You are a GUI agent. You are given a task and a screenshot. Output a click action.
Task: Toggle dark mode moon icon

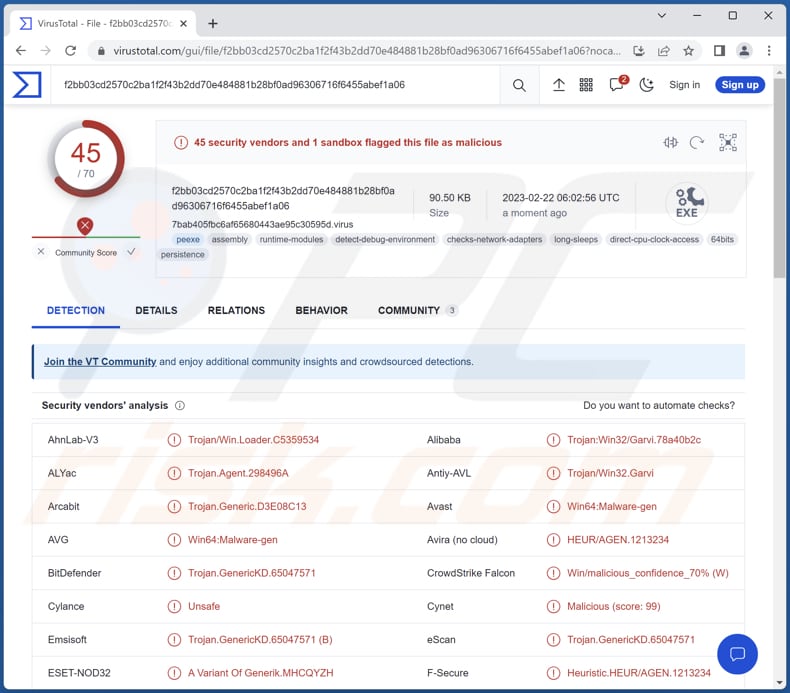(x=647, y=85)
